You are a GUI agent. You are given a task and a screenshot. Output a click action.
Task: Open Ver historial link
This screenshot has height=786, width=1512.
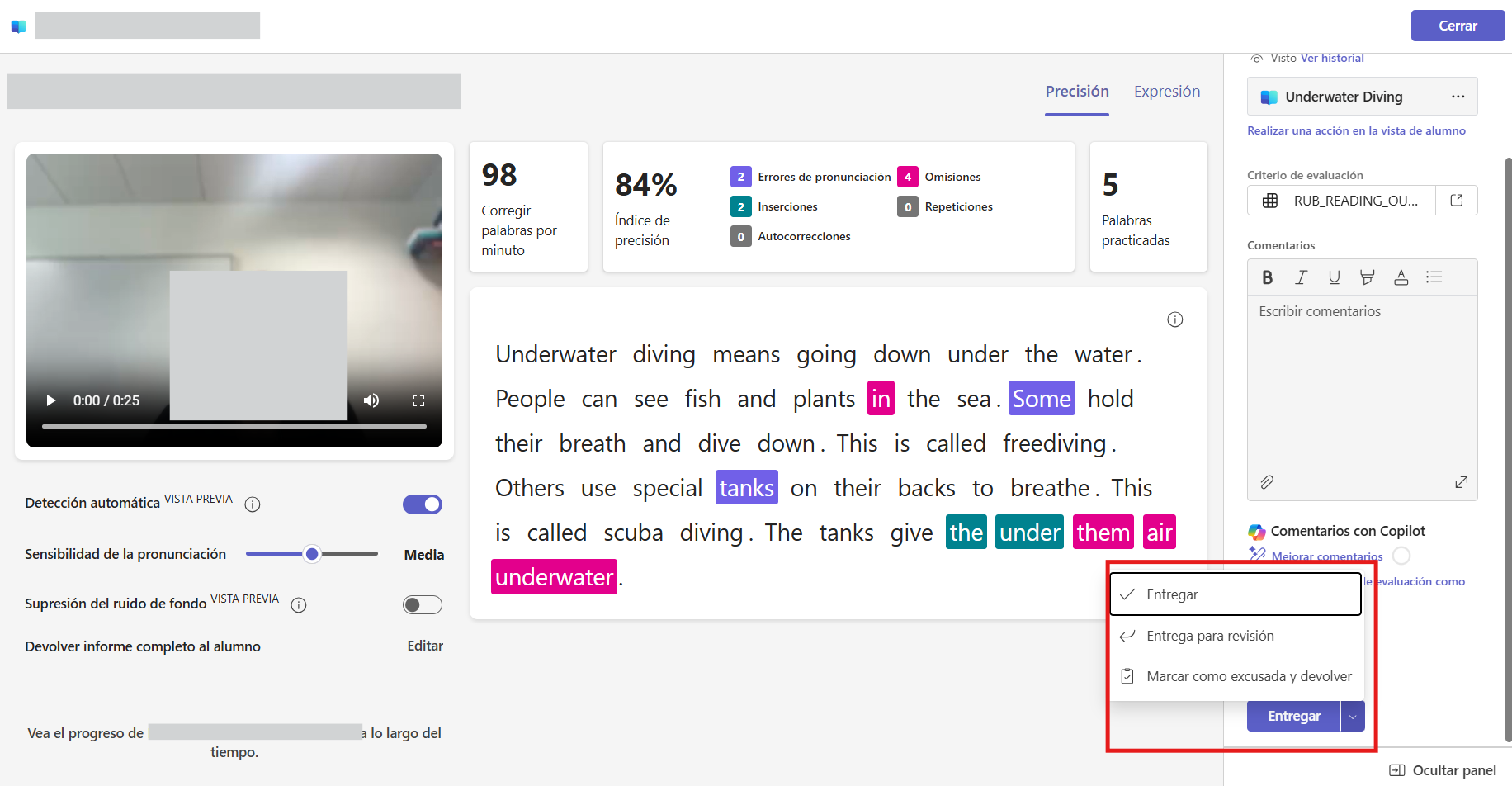click(x=1332, y=58)
